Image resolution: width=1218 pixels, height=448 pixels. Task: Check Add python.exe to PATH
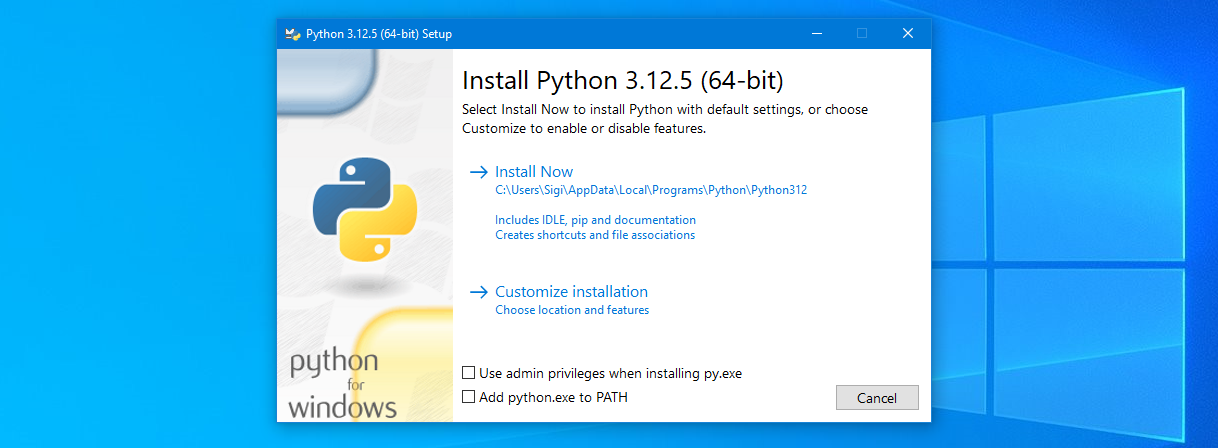[468, 397]
